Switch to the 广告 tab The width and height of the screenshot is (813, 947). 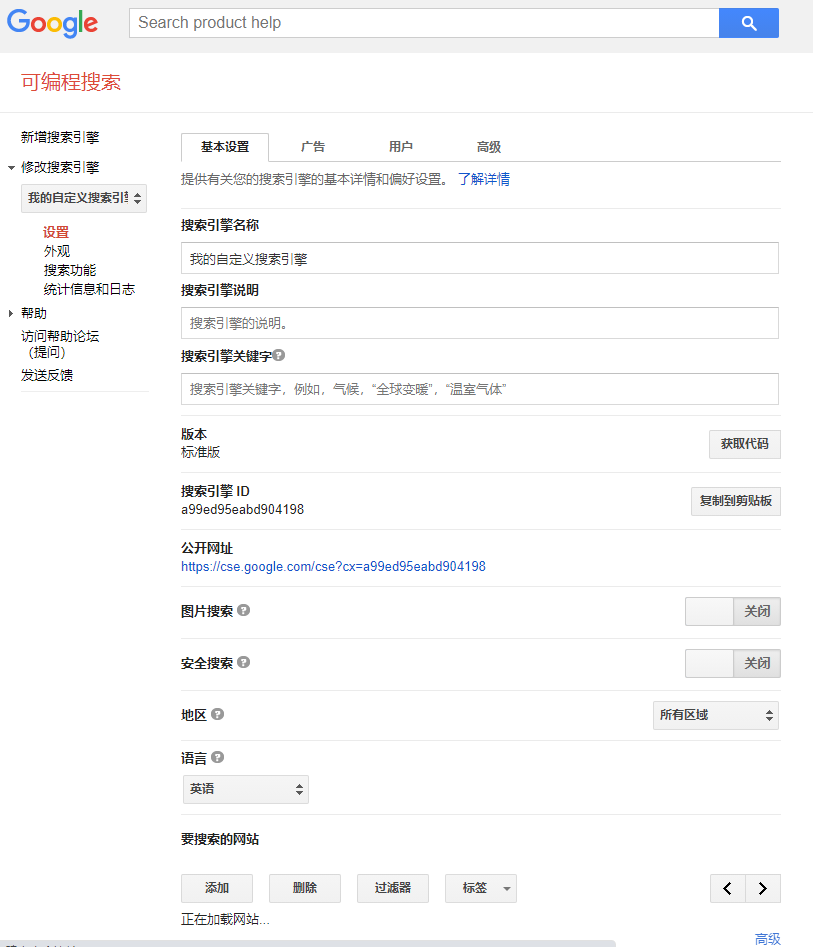pyautogui.click(x=313, y=147)
